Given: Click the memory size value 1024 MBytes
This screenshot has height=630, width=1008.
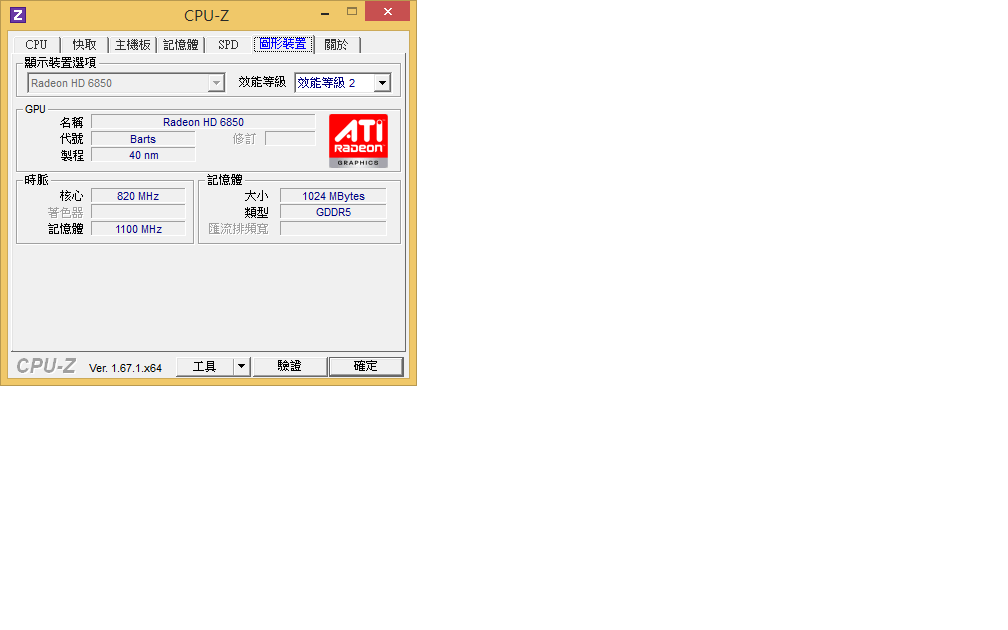Looking at the screenshot, I should (x=333, y=196).
